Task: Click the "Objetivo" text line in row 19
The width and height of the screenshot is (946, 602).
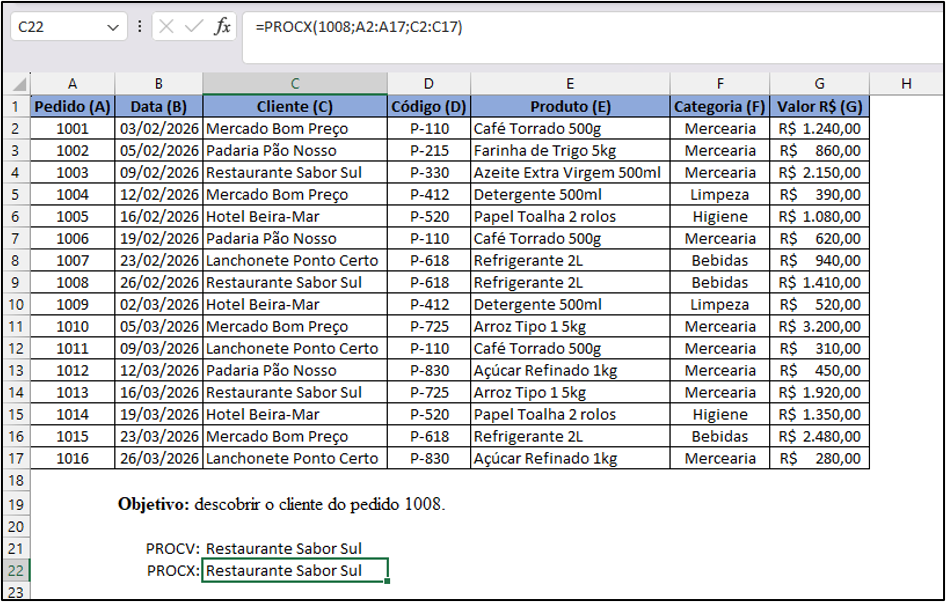Action: click(x=281, y=504)
